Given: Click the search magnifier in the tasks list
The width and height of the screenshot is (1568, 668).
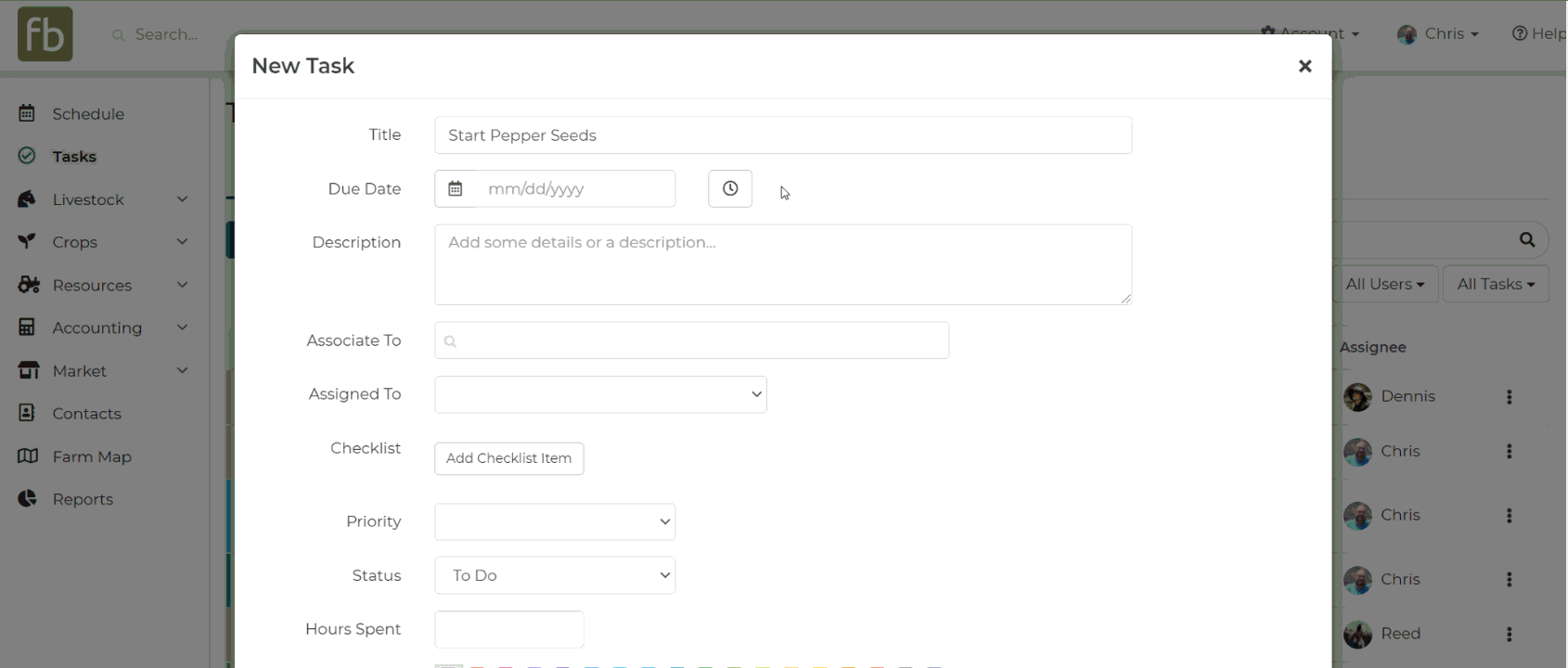Looking at the screenshot, I should (x=1526, y=240).
